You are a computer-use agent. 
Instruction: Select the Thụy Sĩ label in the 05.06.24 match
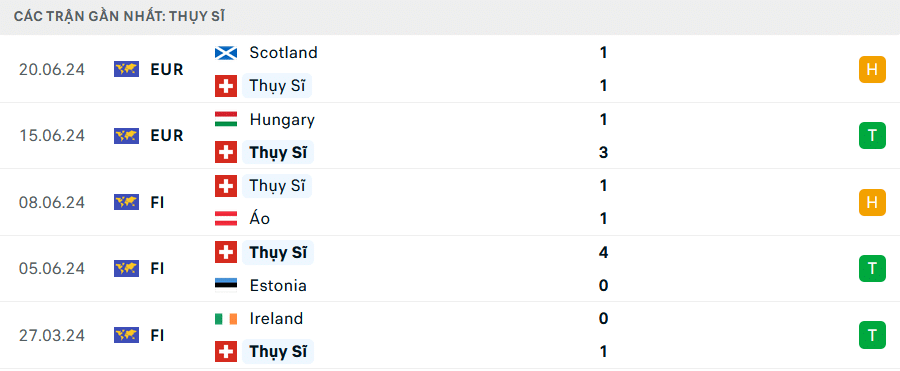(278, 253)
